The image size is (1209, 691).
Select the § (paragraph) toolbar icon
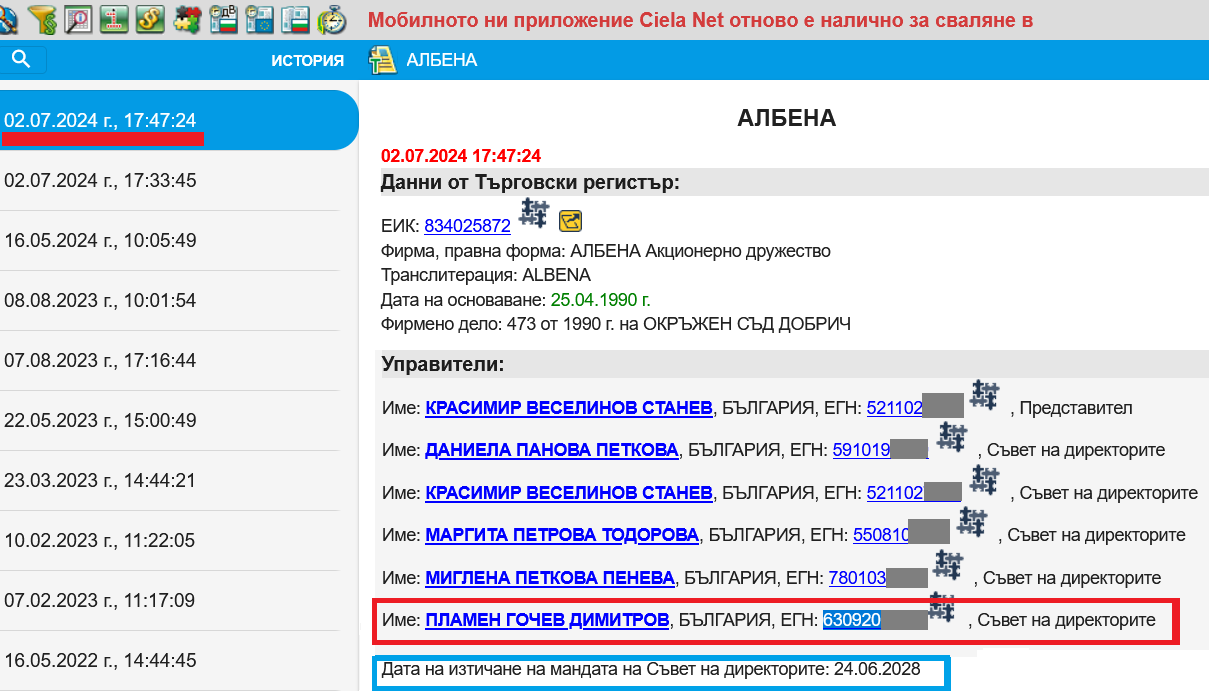click(150, 19)
